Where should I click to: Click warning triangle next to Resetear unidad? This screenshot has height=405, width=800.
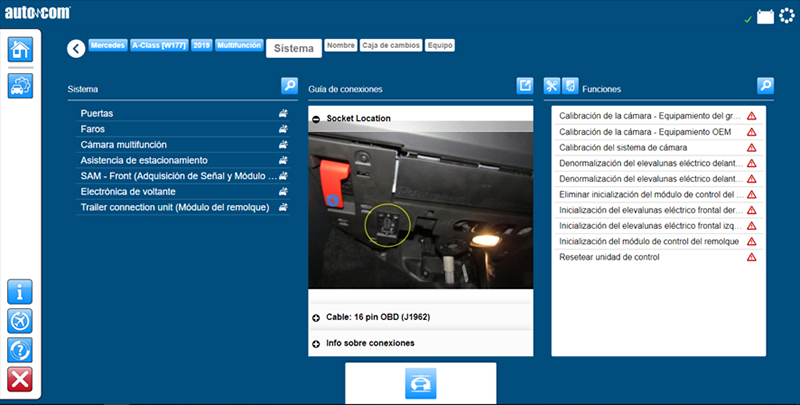752,257
